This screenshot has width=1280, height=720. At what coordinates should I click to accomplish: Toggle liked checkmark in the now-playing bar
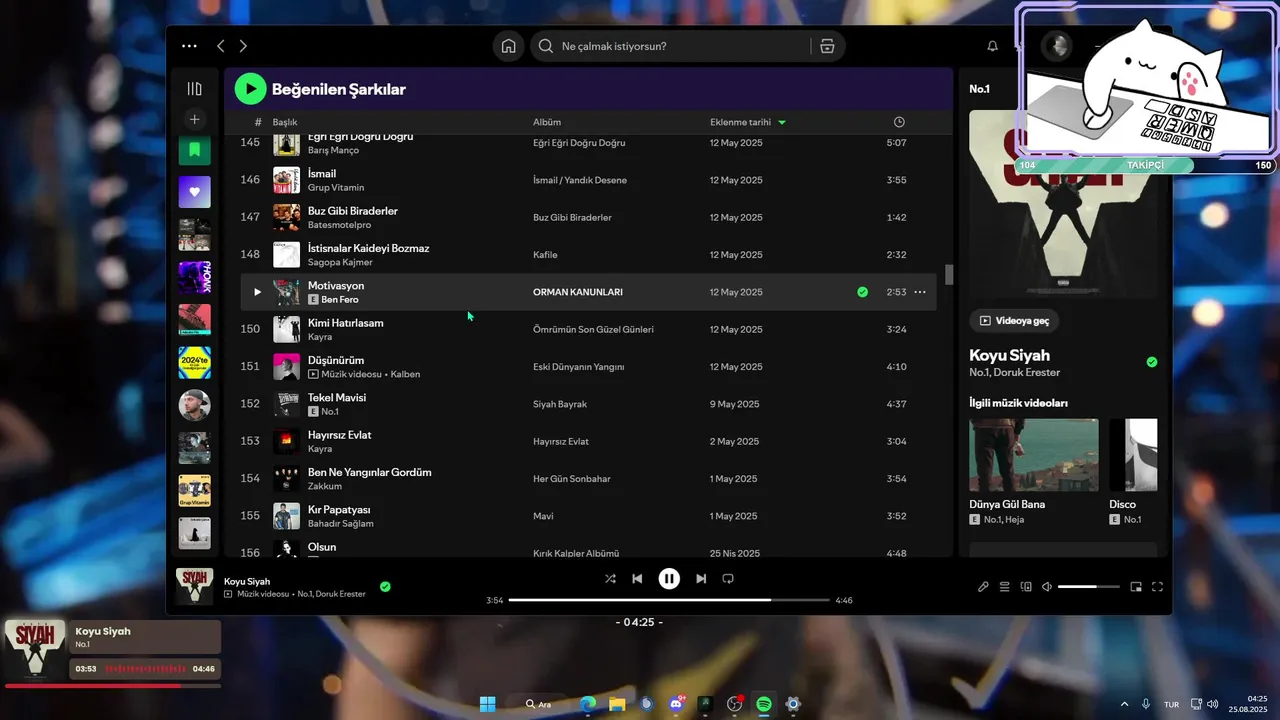(x=385, y=587)
